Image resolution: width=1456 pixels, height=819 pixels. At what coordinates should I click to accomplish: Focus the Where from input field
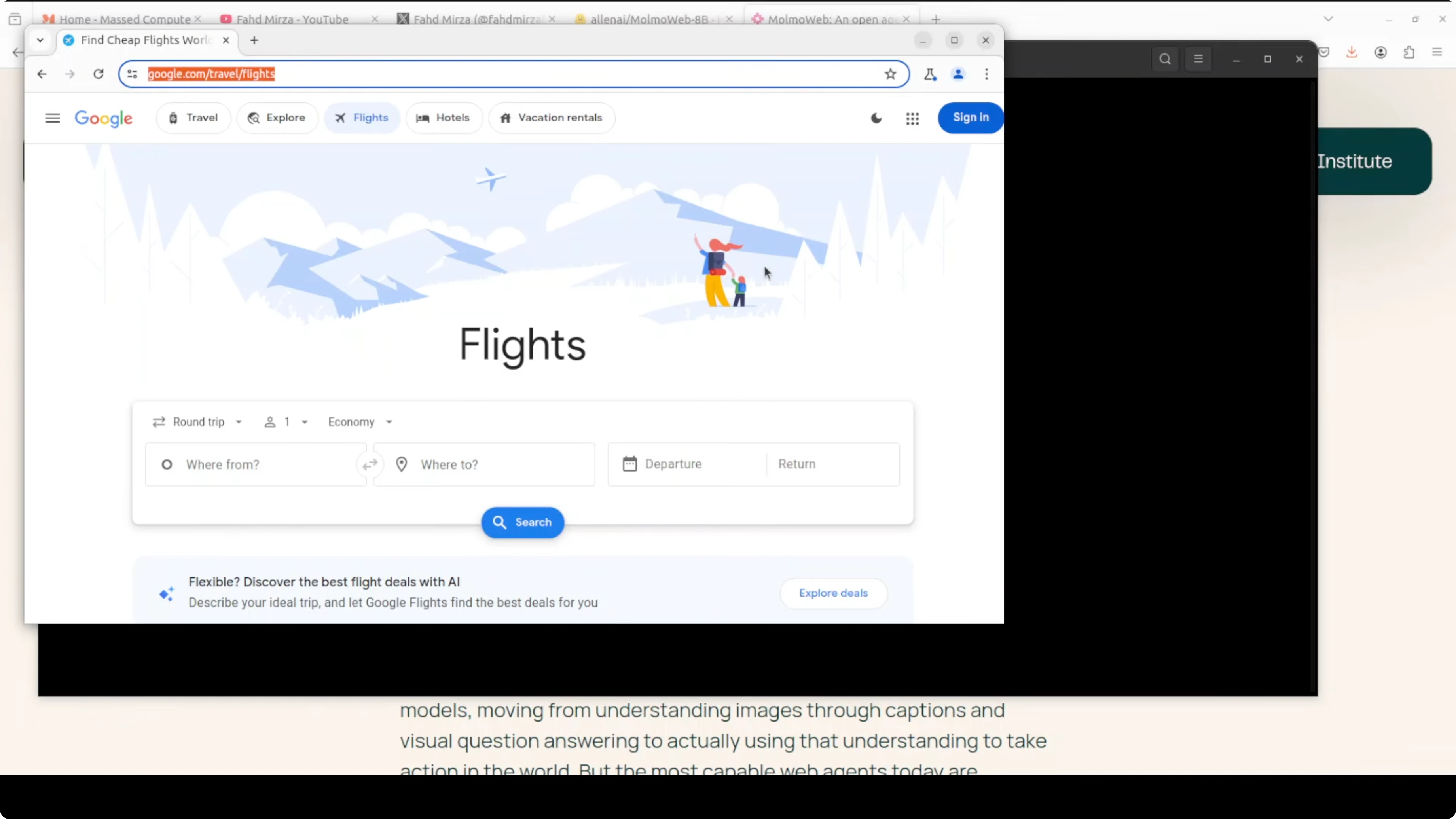coord(256,464)
